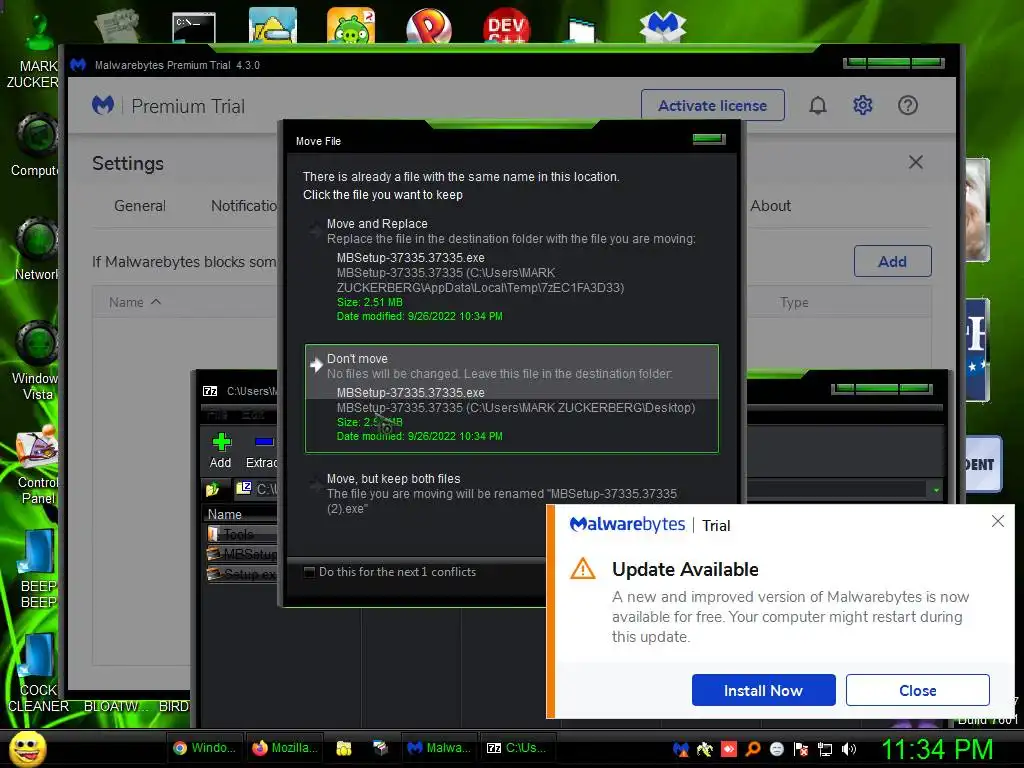Open the Network desktop icon
Image resolution: width=1024 pixels, height=768 pixels.
pos(36,249)
